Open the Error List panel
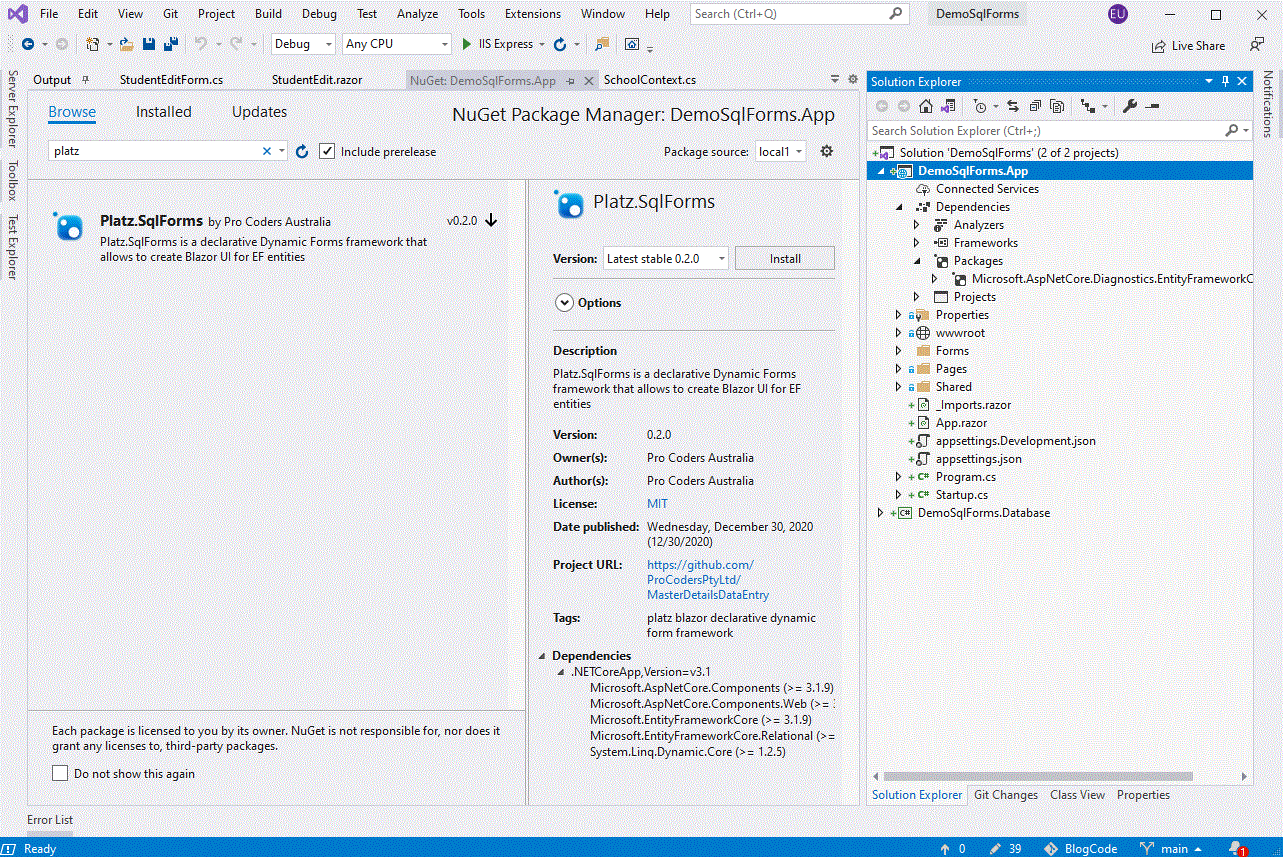This screenshot has width=1283, height=857. 50,820
